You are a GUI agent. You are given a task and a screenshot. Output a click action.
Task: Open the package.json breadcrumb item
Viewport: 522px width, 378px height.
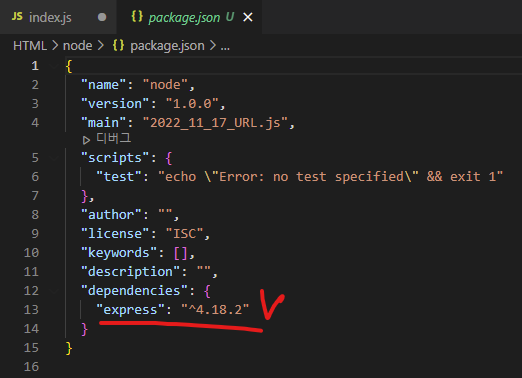click(167, 46)
